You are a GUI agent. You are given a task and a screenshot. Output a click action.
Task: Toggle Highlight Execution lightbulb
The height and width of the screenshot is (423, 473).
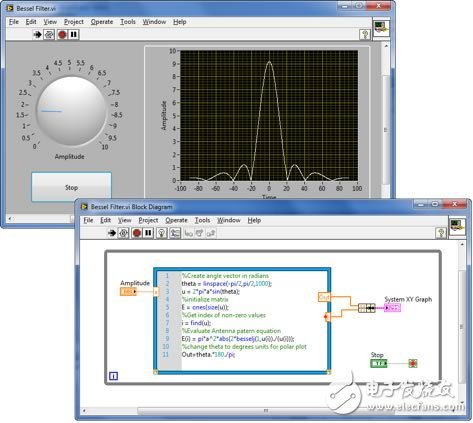pyautogui.click(x=162, y=233)
